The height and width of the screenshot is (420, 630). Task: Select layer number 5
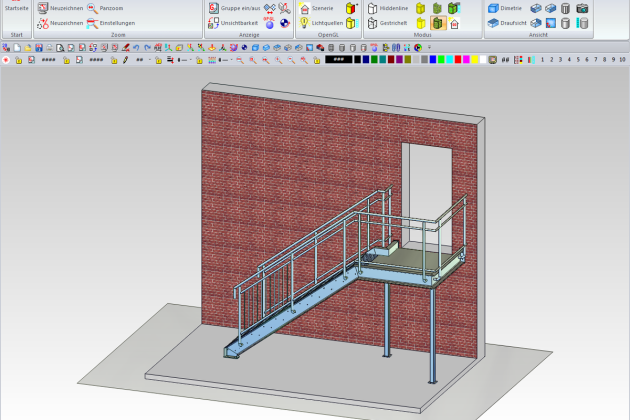(x=576, y=60)
